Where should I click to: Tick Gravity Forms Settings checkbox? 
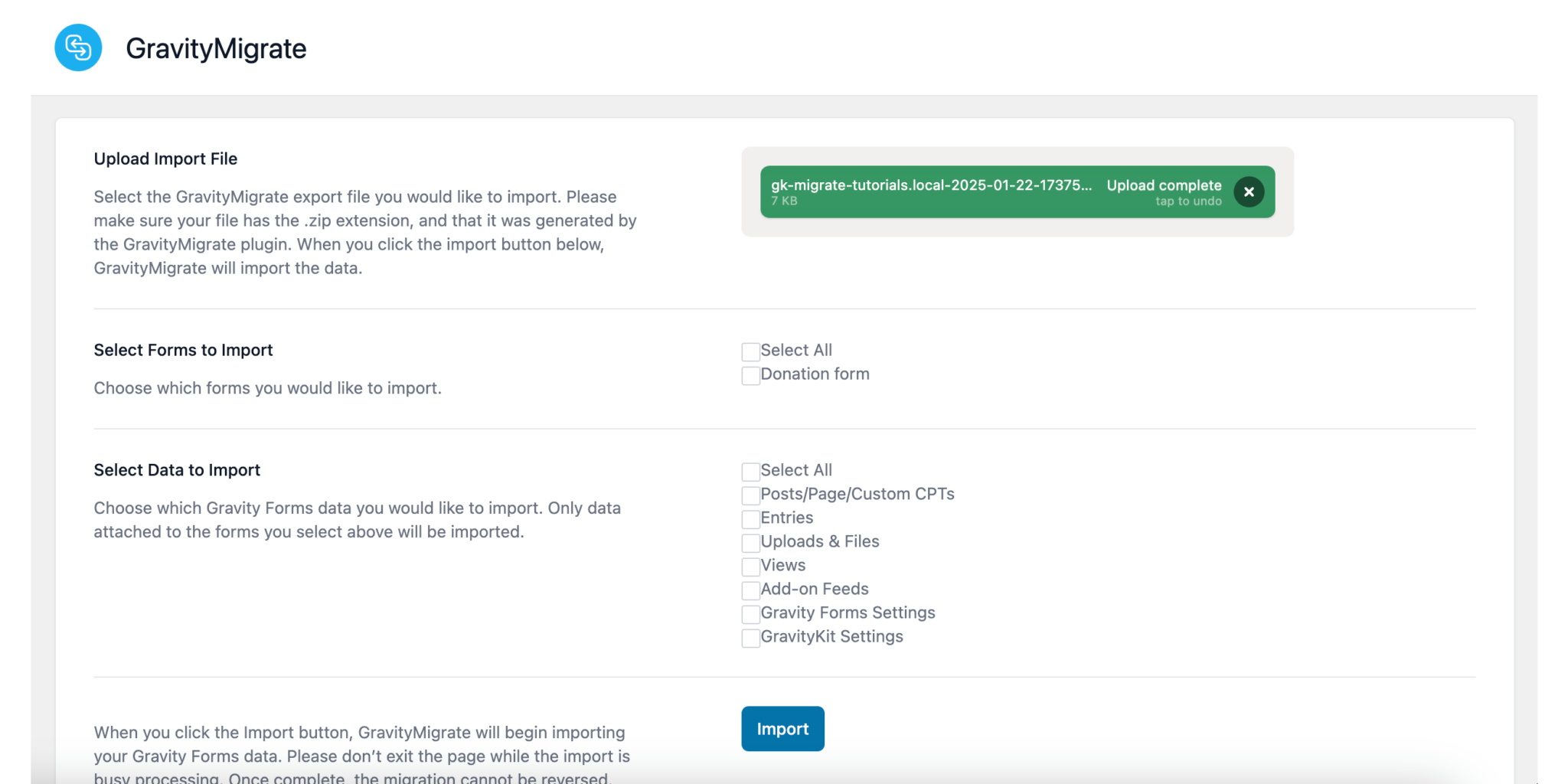pos(750,614)
